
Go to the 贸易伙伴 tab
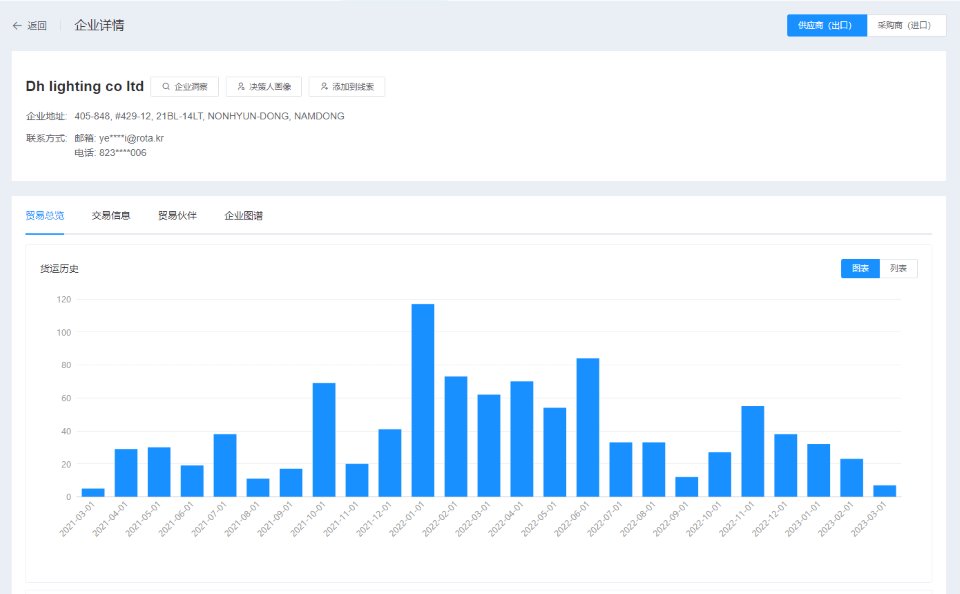pyautogui.click(x=177, y=215)
